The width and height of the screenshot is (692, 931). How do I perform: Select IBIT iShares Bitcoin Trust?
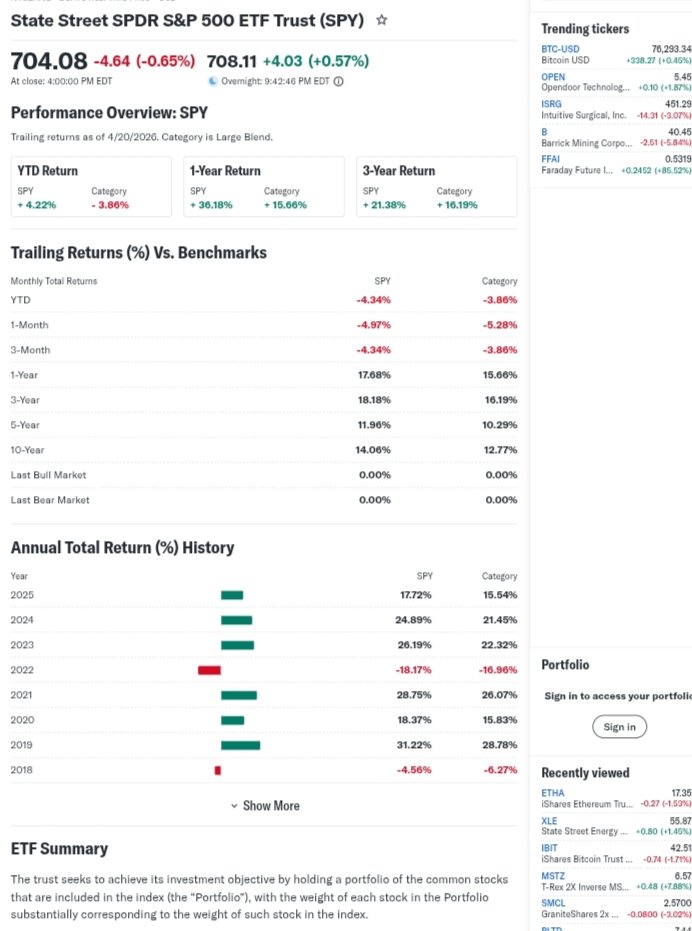tap(550, 848)
